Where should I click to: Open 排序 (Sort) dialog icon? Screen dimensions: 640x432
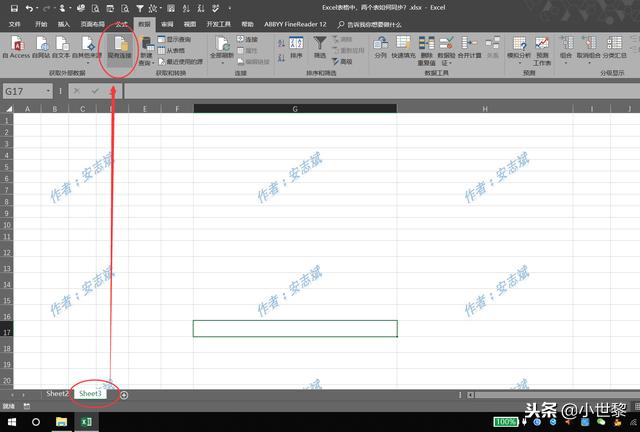[296, 47]
